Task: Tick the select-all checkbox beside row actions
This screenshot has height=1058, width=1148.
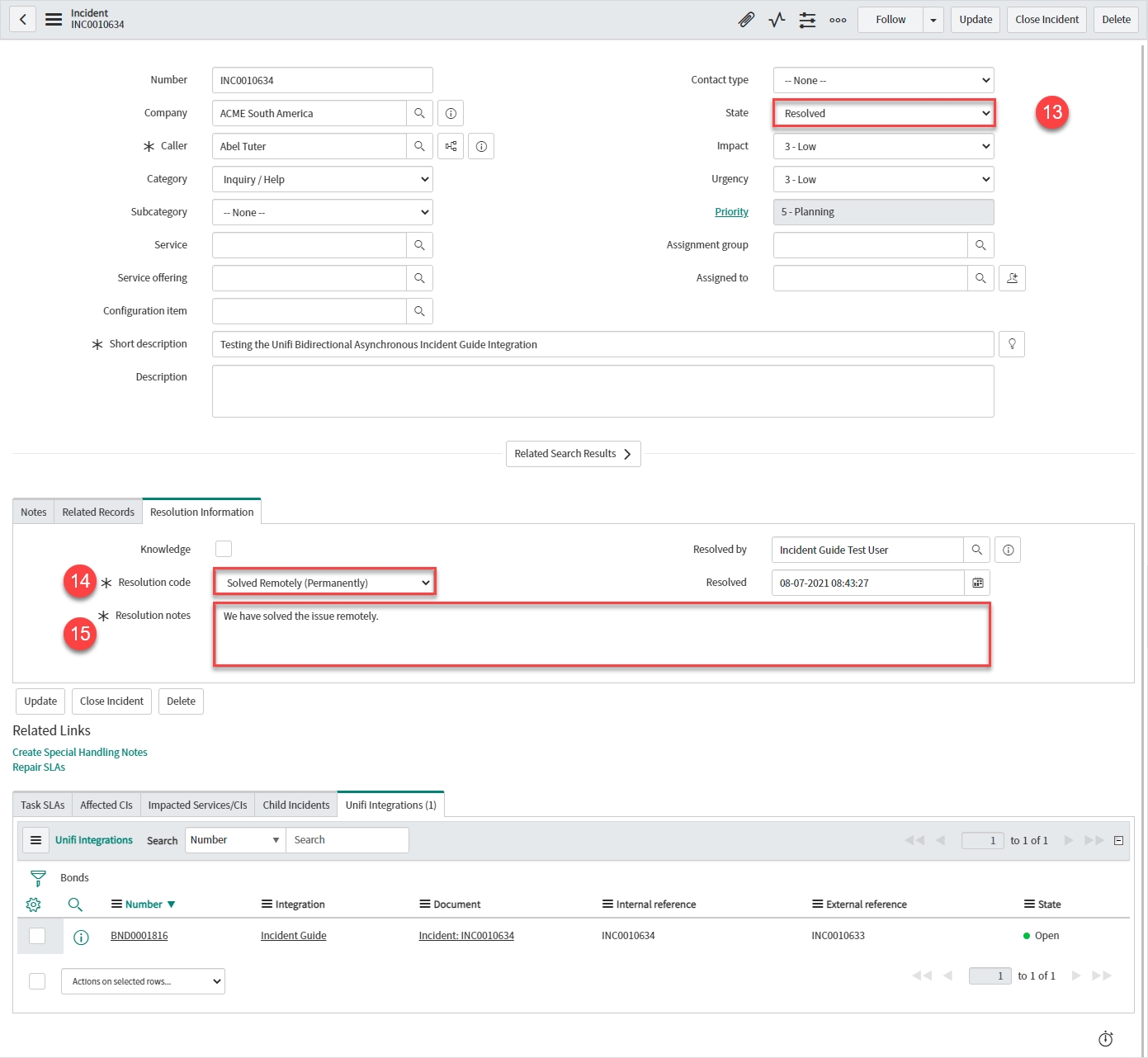Action: 37,981
